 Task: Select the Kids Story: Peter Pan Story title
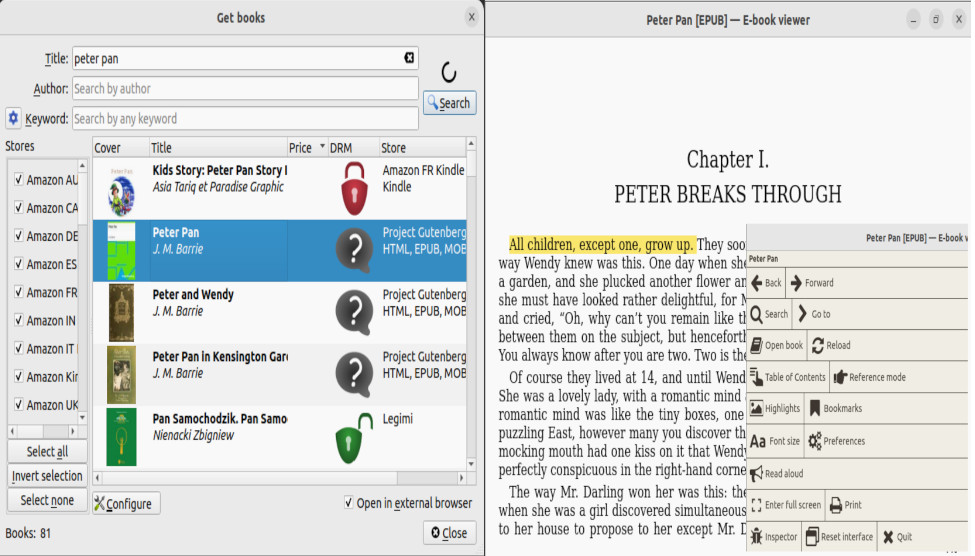(220, 170)
